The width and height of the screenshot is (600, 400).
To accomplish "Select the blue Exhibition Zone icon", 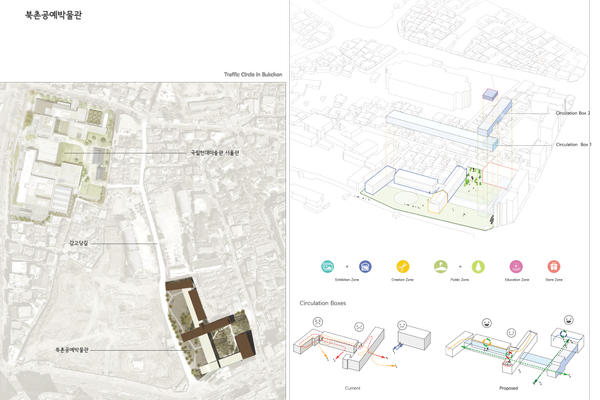I will pos(365,267).
